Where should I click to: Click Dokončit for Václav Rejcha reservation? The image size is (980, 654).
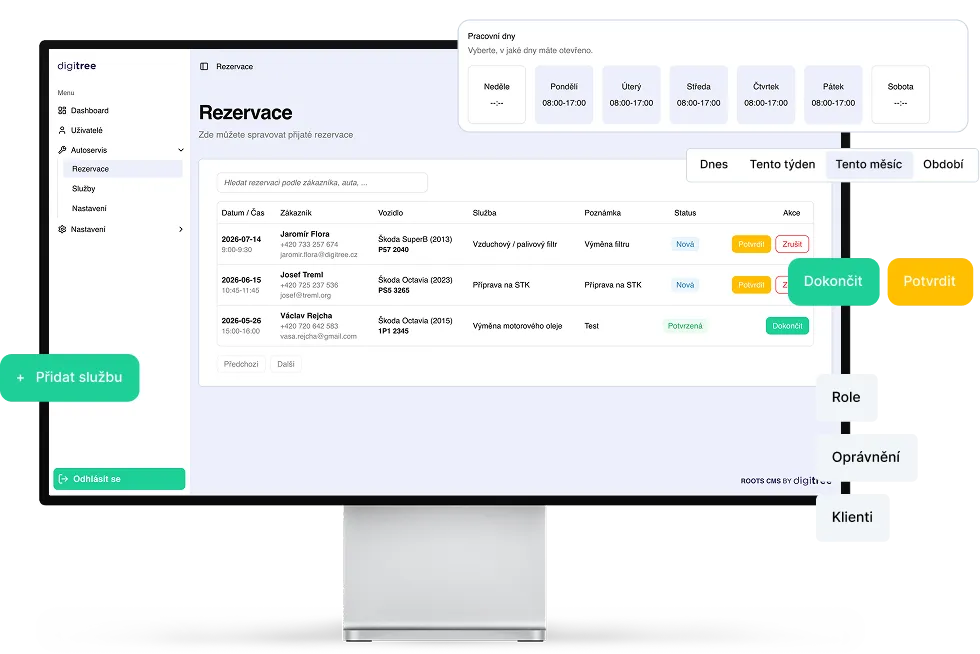click(787, 326)
